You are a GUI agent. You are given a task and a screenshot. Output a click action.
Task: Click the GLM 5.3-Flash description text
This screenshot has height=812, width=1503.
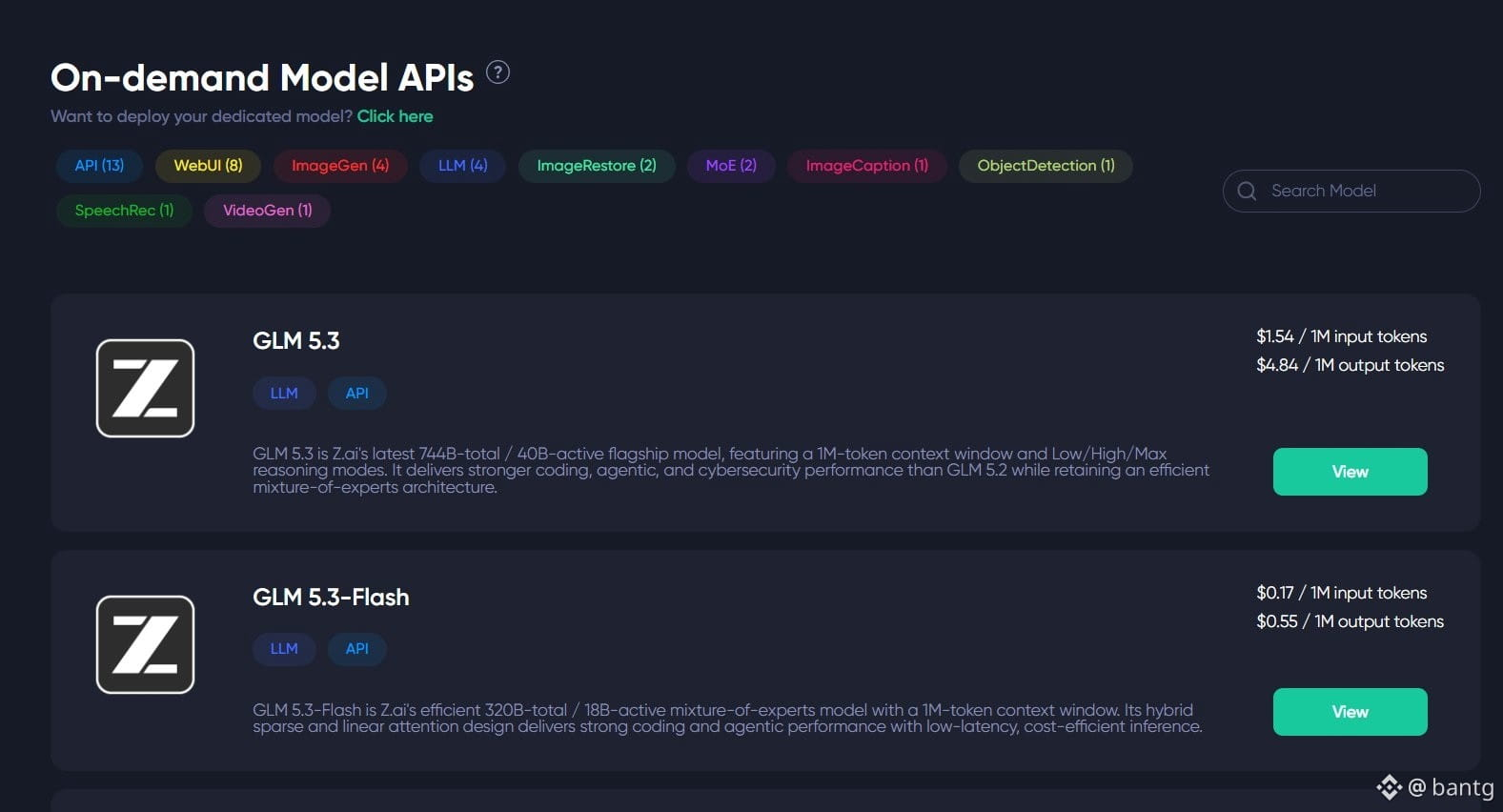point(727,718)
